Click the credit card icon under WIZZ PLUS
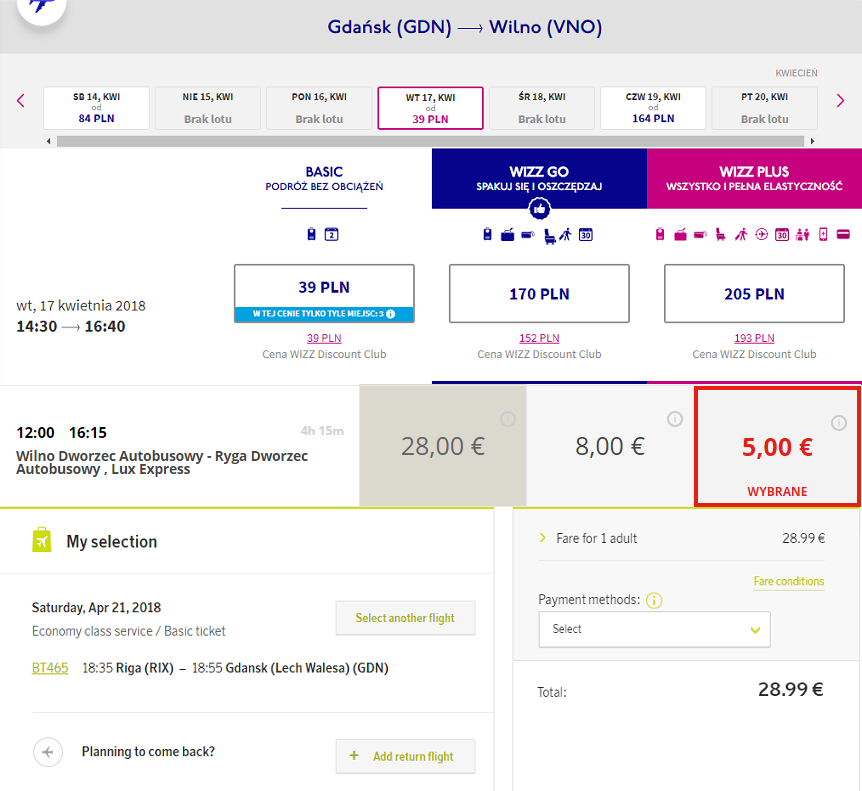This screenshot has height=791, width=862. coord(843,235)
